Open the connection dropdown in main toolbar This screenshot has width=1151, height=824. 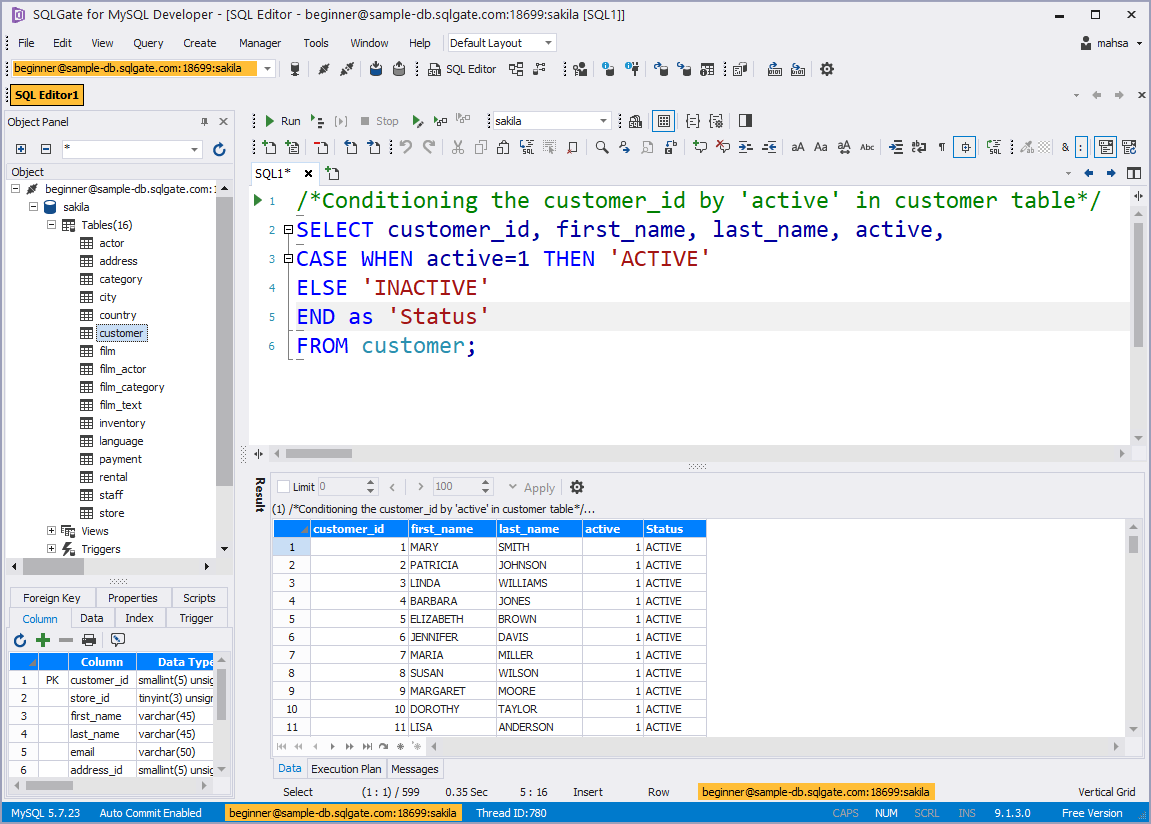point(267,68)
